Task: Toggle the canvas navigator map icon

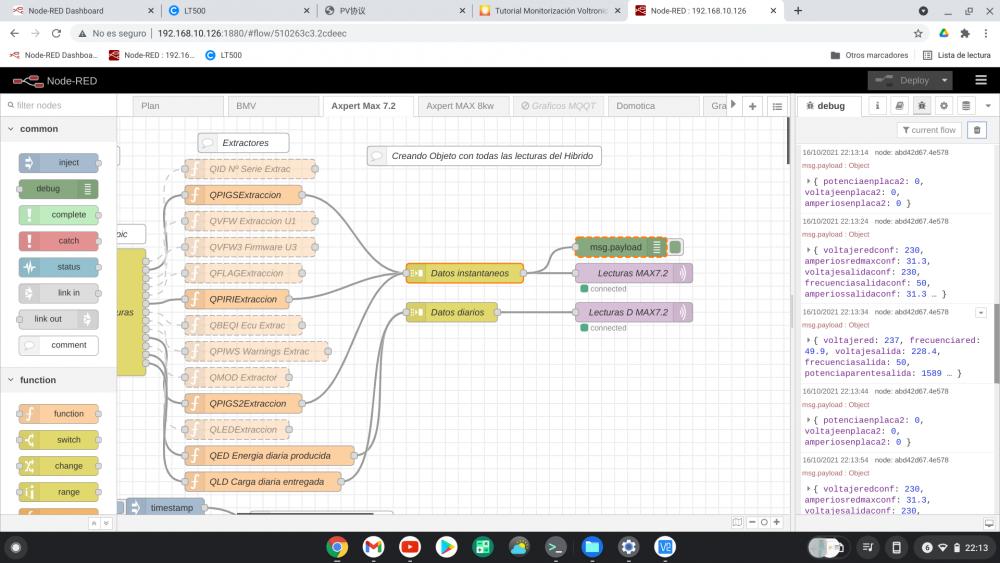Action: pos(737,522)
